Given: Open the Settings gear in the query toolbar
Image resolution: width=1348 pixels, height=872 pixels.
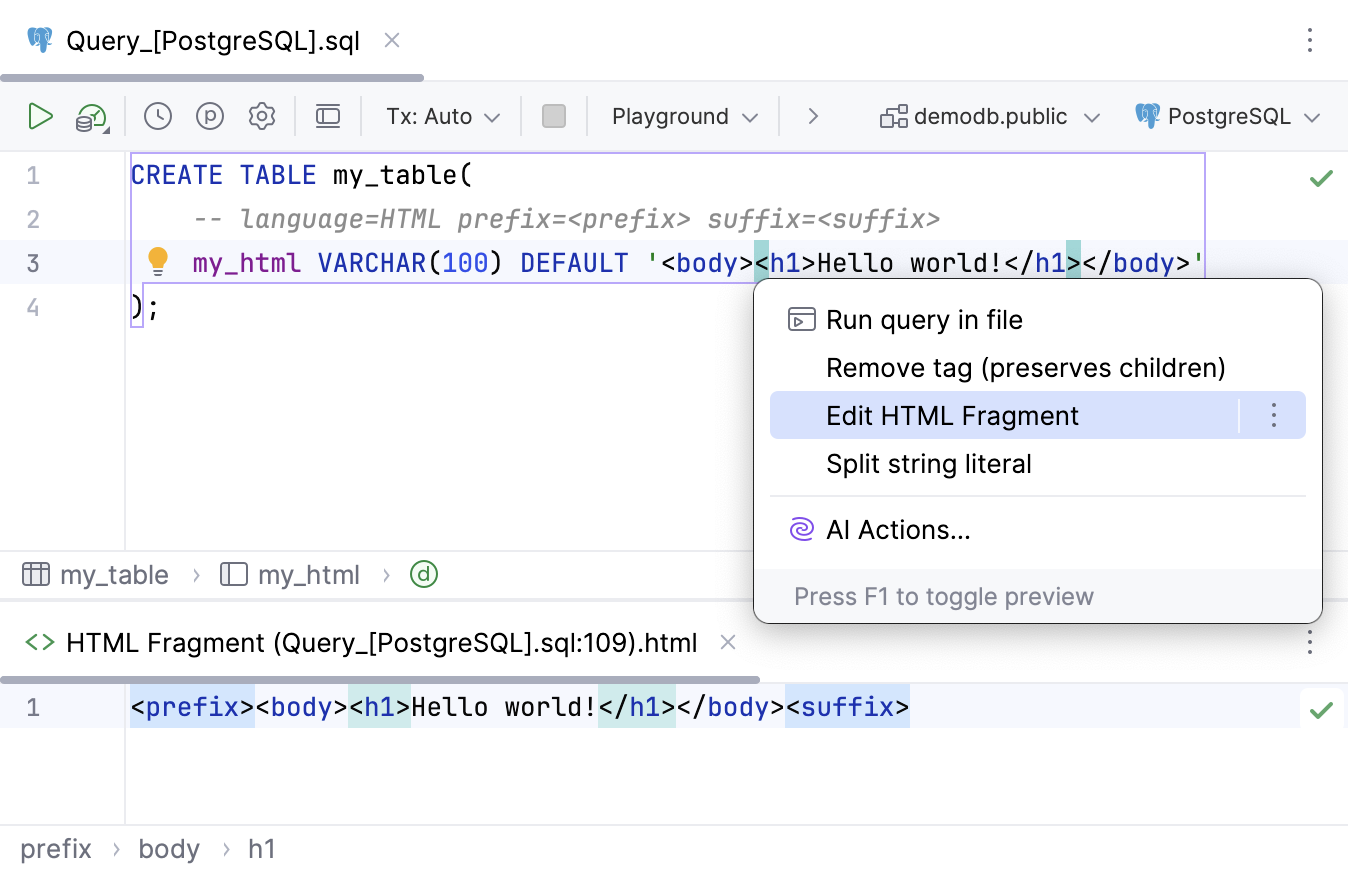Looking at the screenshot, I should pyautogui.click(x=261, y=116).
